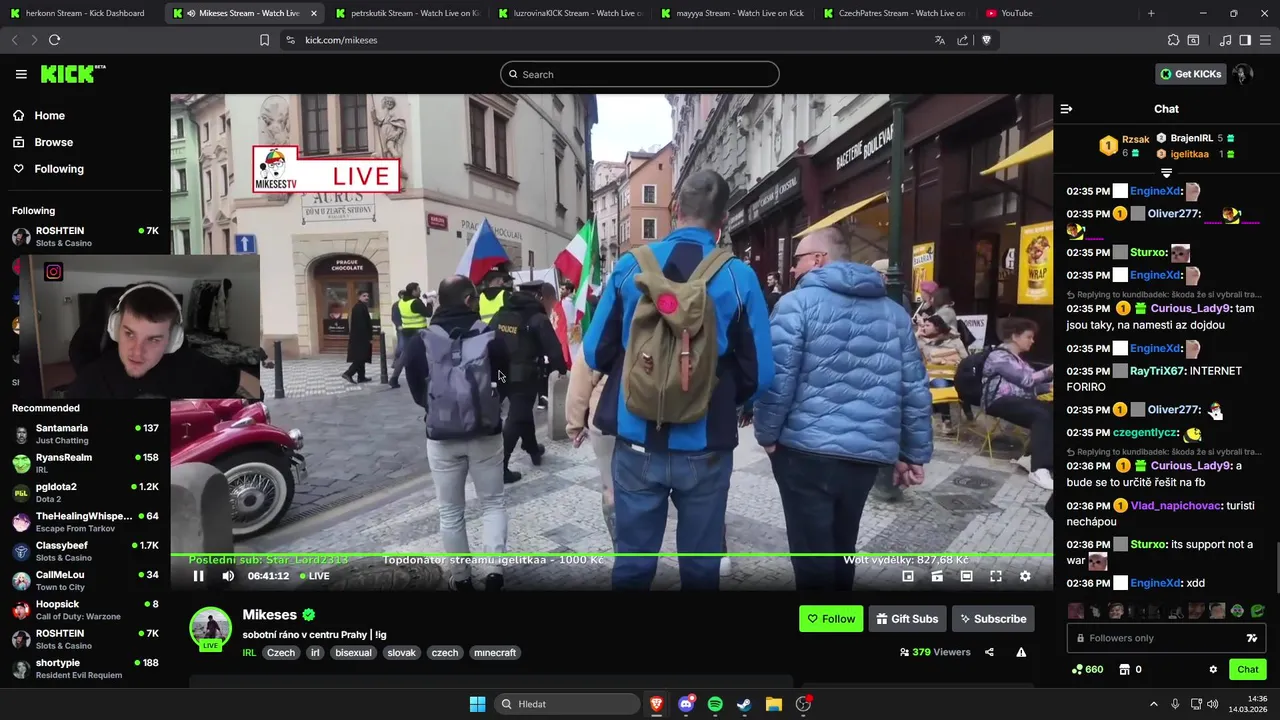The width and height of the screenshot is (1280, 720).
Task: Open a new browser tab
Action: [1151, 13]
